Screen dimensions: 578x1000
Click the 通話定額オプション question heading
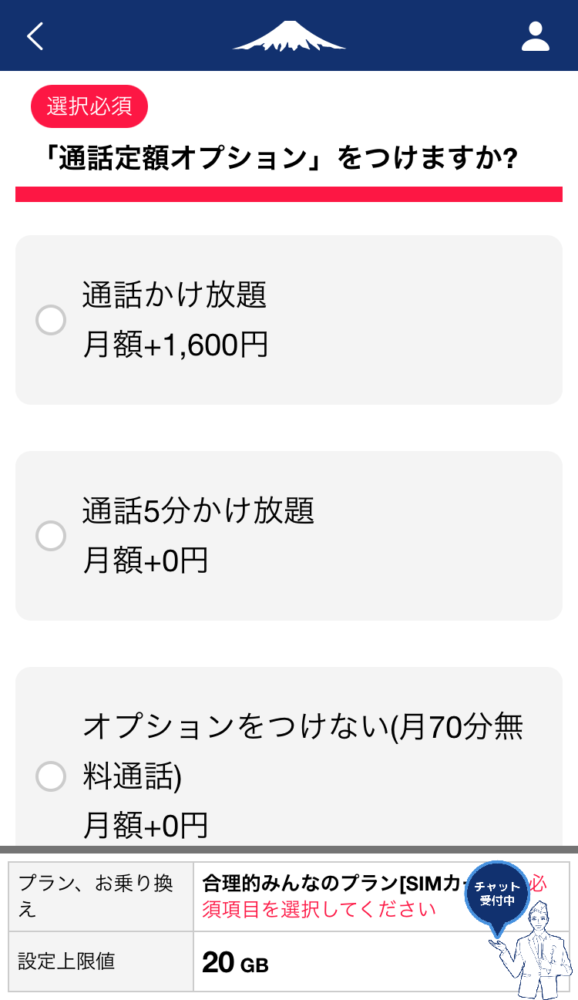pyautogui.click(x=281, y=158)
